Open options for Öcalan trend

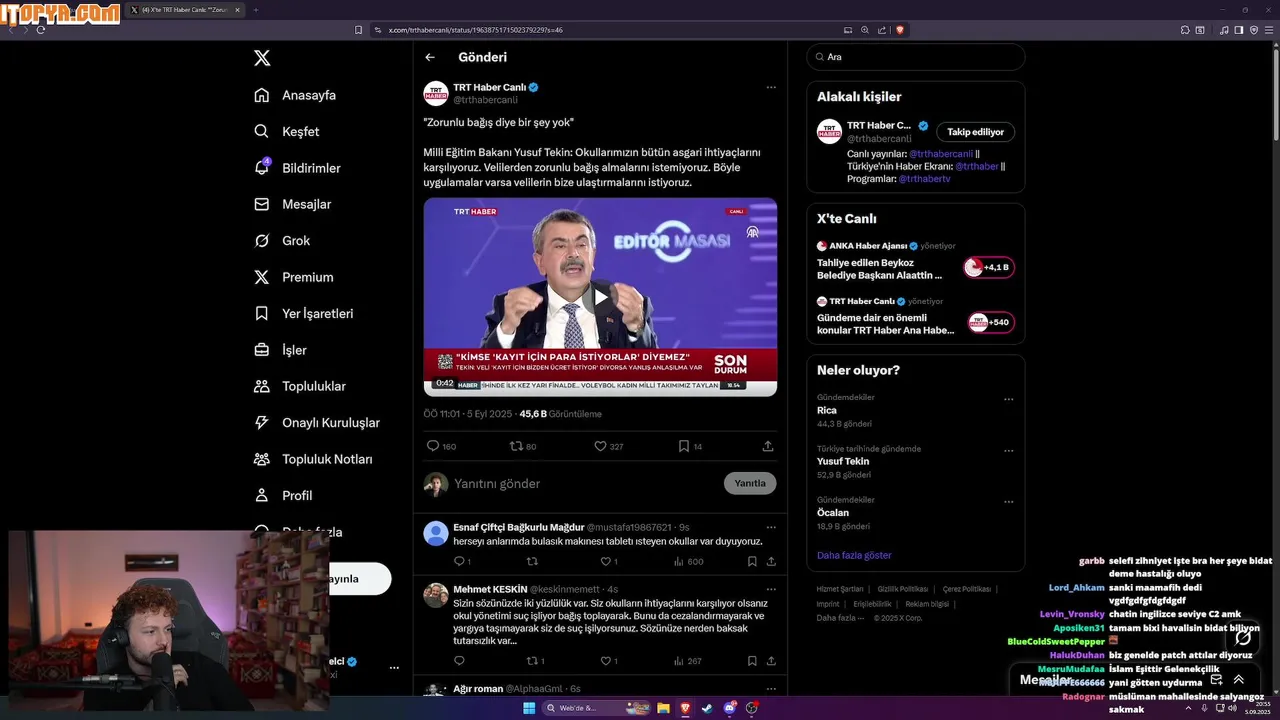point(1008,501)
